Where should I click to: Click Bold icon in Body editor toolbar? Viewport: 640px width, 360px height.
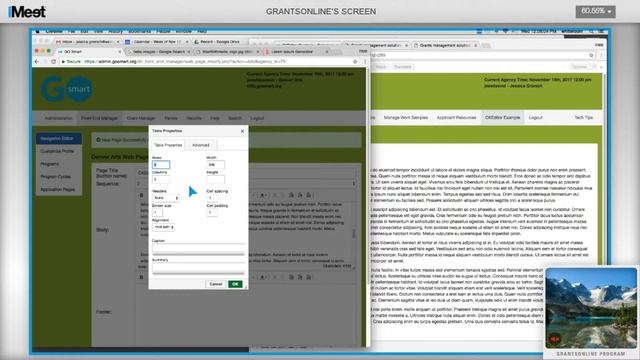pos(142,195)
